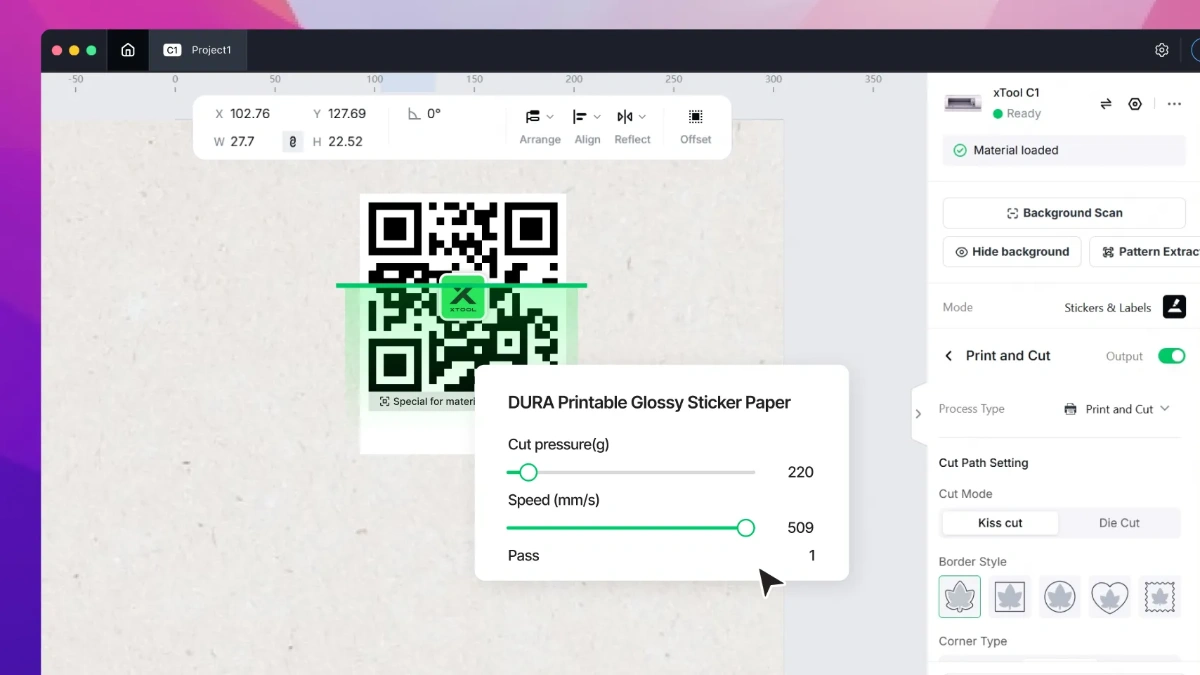This screenshot has height=675, width=1200.
Task: Click the cut pressure value 220
Action: pos(801,472)
